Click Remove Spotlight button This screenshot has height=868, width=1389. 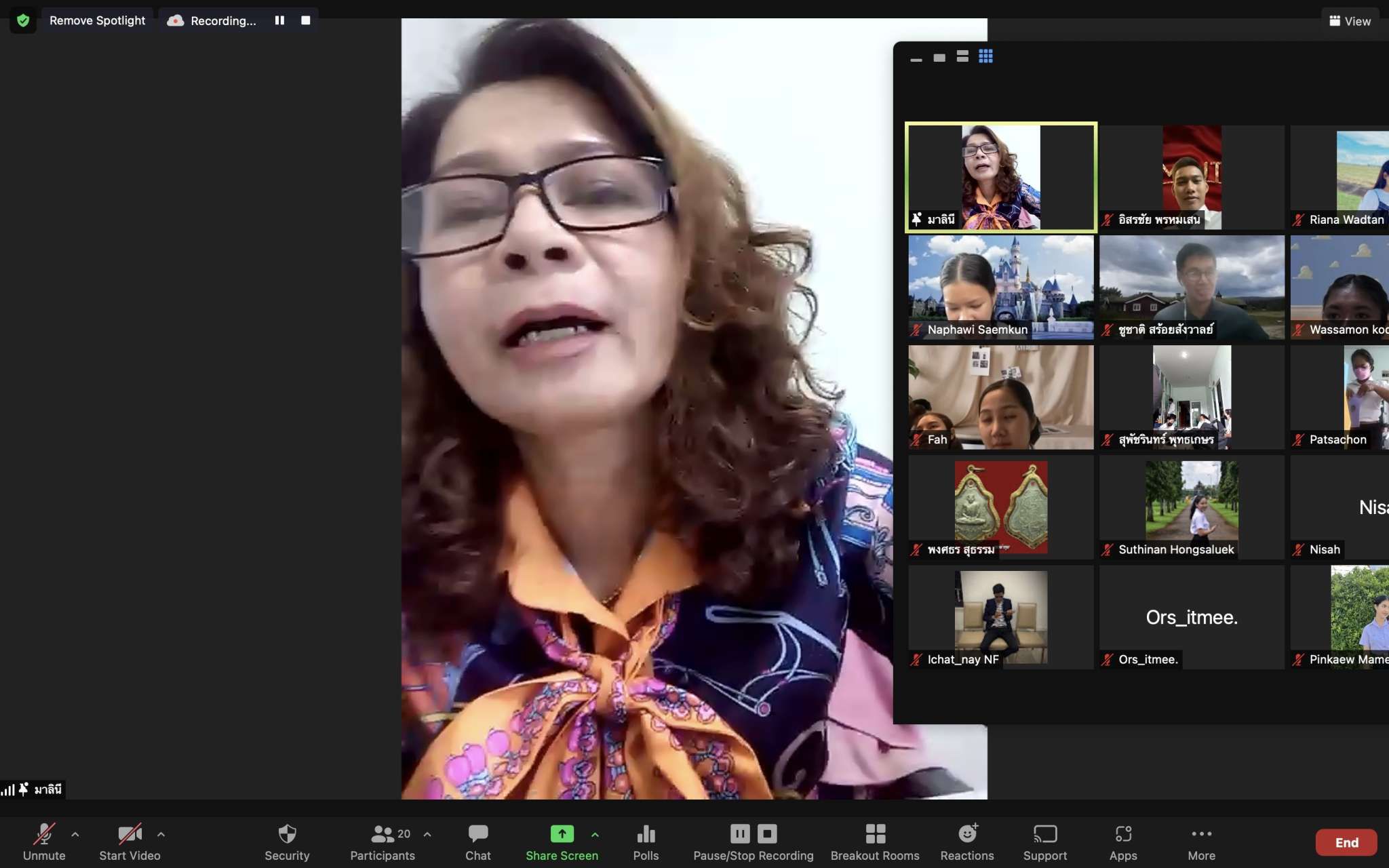pyautogui.click(x=97, y=20)
